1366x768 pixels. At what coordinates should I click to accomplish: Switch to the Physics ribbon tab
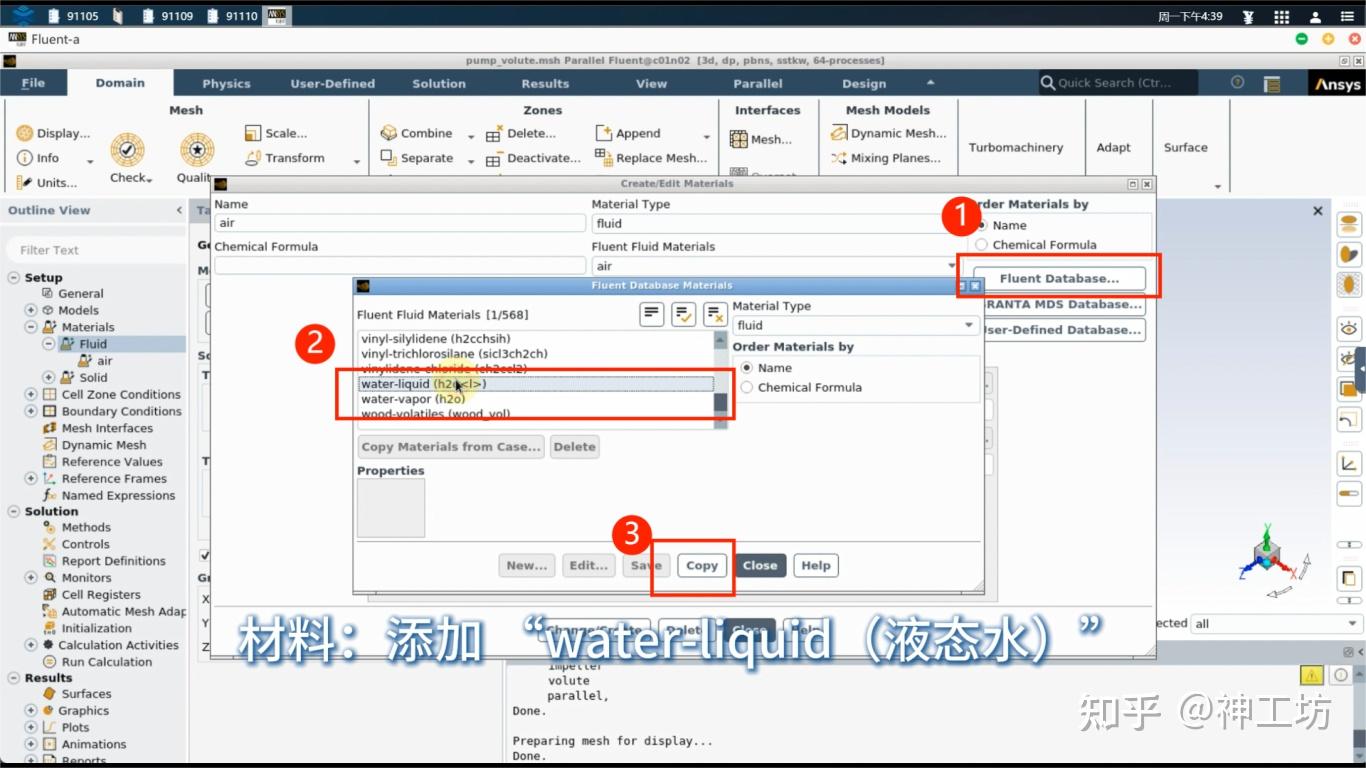click(226, 84)
